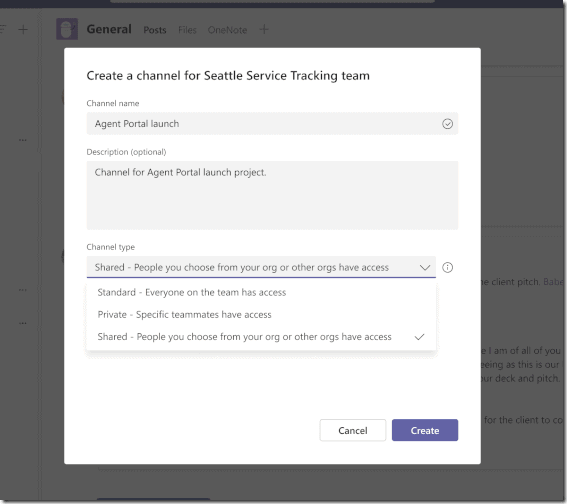The image size is (567, 504).
Task: Switch to the Posts tab
Action: (155, 30)
